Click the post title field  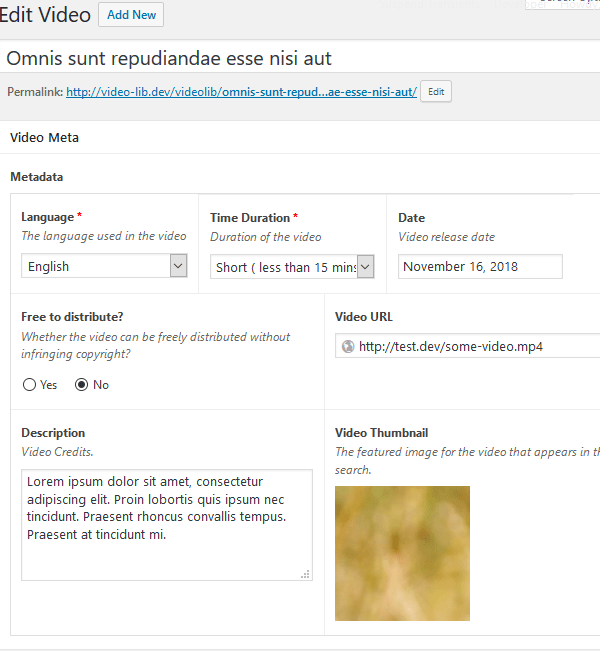(300, 58)
